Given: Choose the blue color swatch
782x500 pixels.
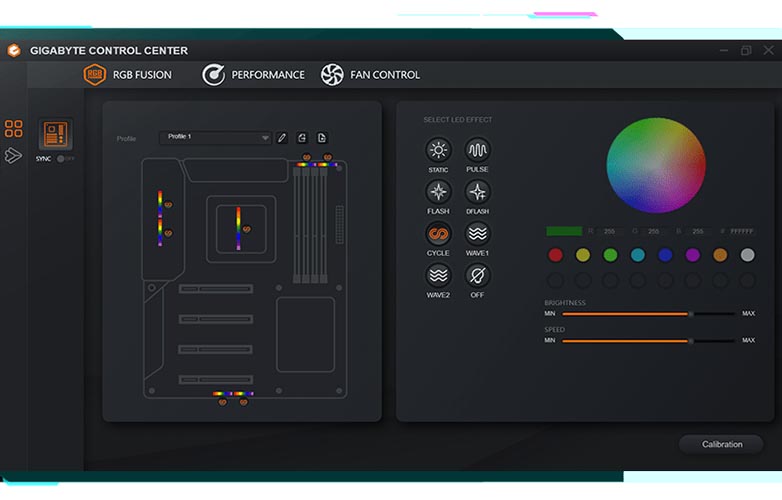Looking at the screenshot, I should point(665,255).
